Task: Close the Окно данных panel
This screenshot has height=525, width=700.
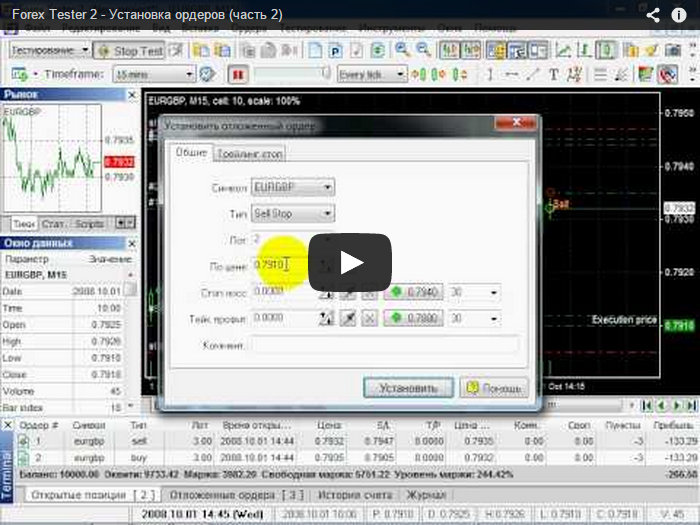Action: [x=132, y=244]
